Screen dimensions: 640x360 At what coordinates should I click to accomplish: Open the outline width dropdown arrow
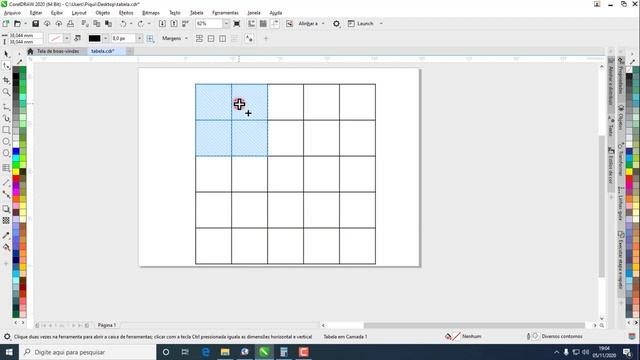(x=140, y=38)
